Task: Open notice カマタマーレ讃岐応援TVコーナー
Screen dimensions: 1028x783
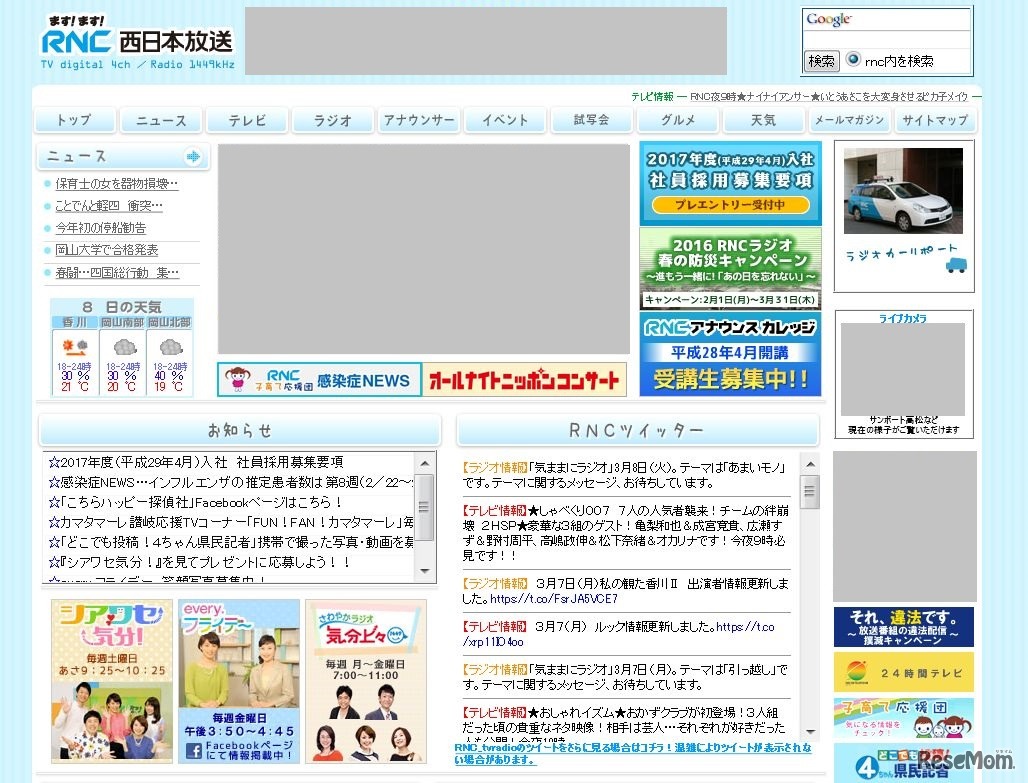Action: coord(231,522)
